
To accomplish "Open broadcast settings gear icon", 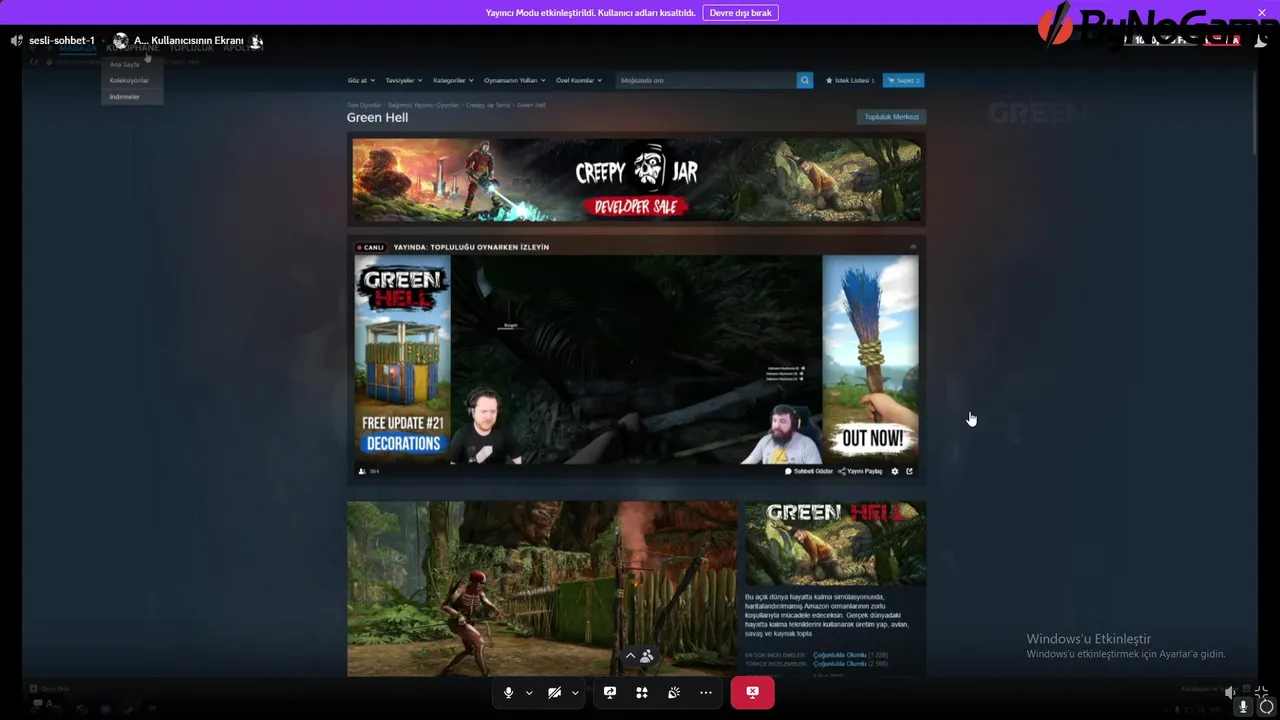I will pos(895,471).
